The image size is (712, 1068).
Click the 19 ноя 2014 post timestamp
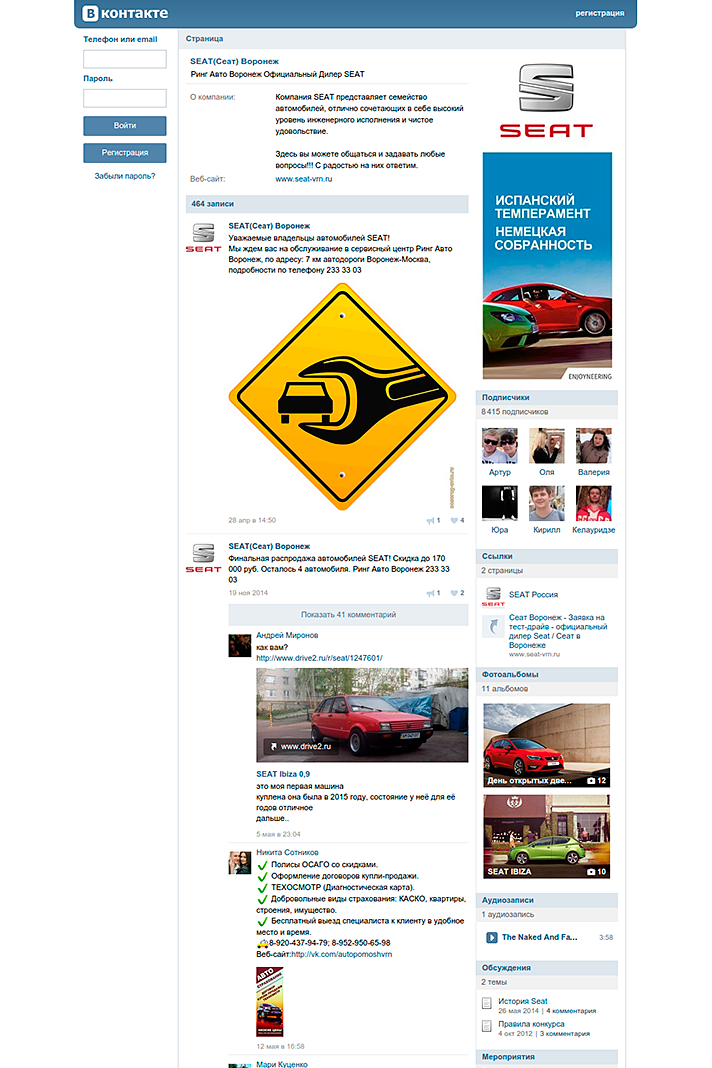point(248,593)
